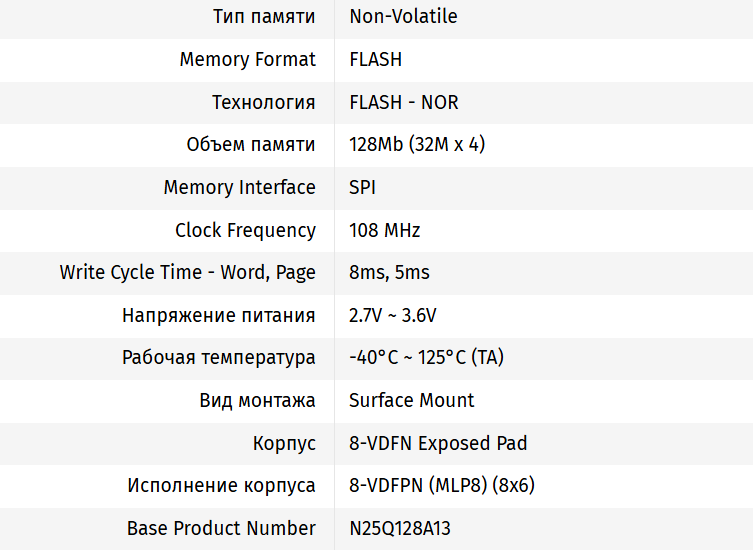Select the "108 MHz" value
The image size is (753, 550).
(384, 230)
